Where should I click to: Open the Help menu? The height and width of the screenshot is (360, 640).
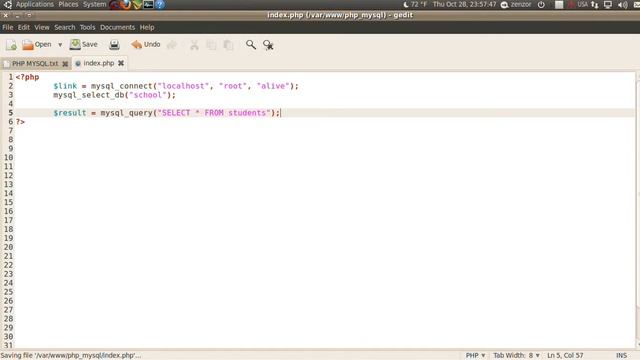147,27
